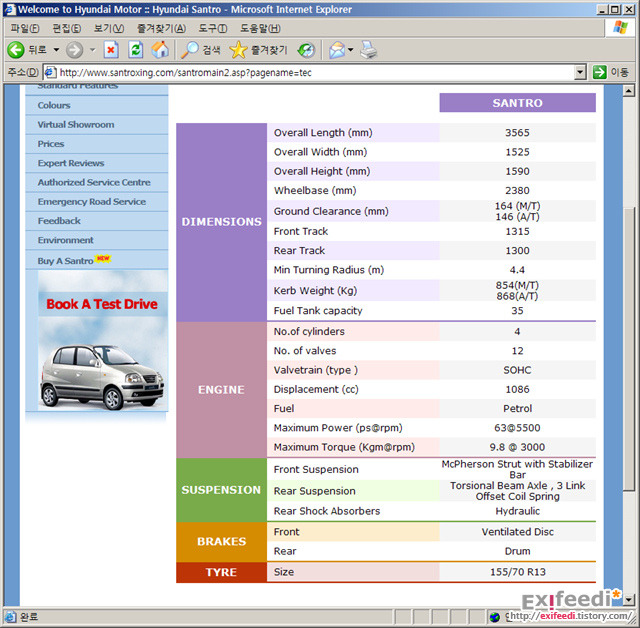Open the 도움말(H) menu
Image resolution: width=640 pixels, height=628 pixels.
click(260, 28)
